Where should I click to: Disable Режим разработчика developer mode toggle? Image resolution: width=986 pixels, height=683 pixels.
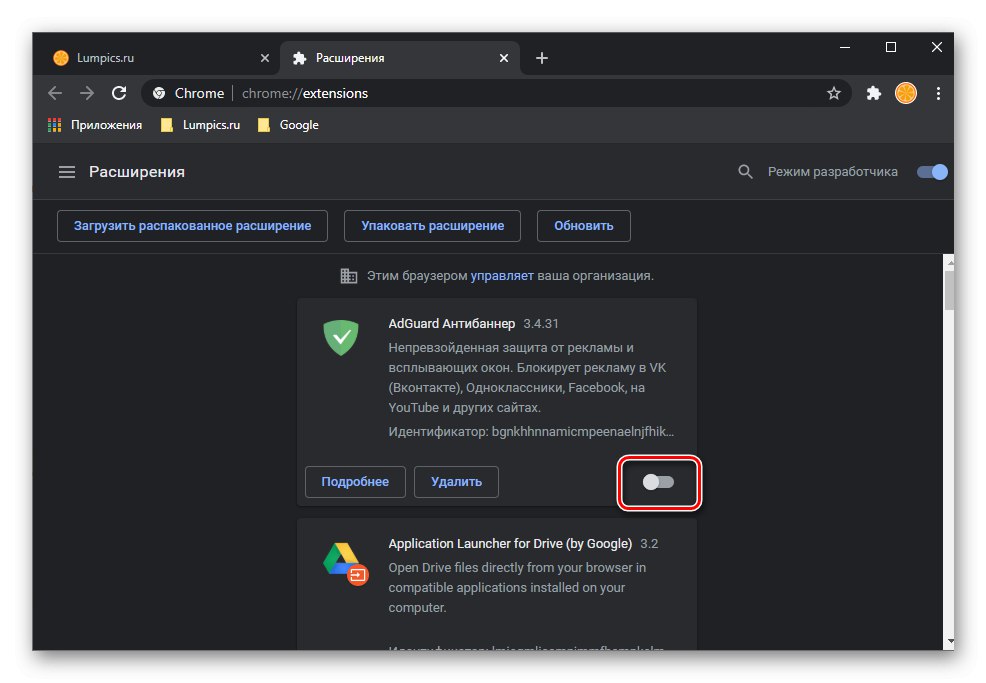point(932,172)
